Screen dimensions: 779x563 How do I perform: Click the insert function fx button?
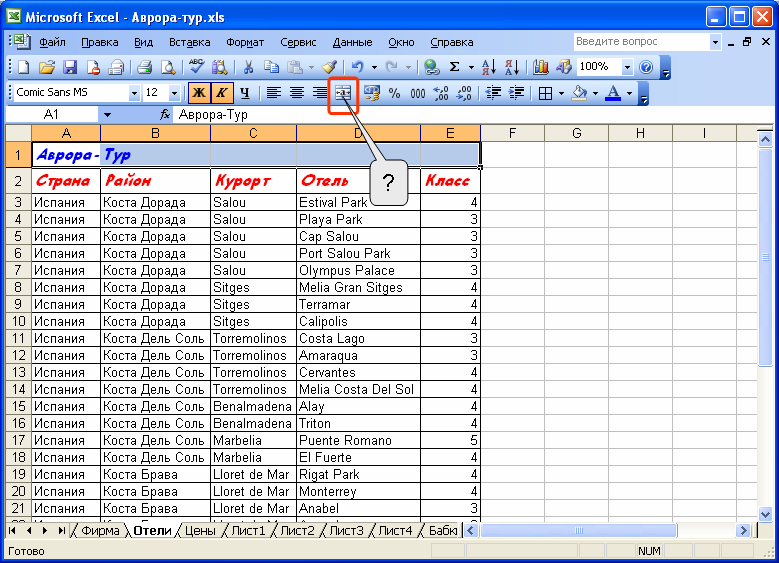[x=164, y=115]
